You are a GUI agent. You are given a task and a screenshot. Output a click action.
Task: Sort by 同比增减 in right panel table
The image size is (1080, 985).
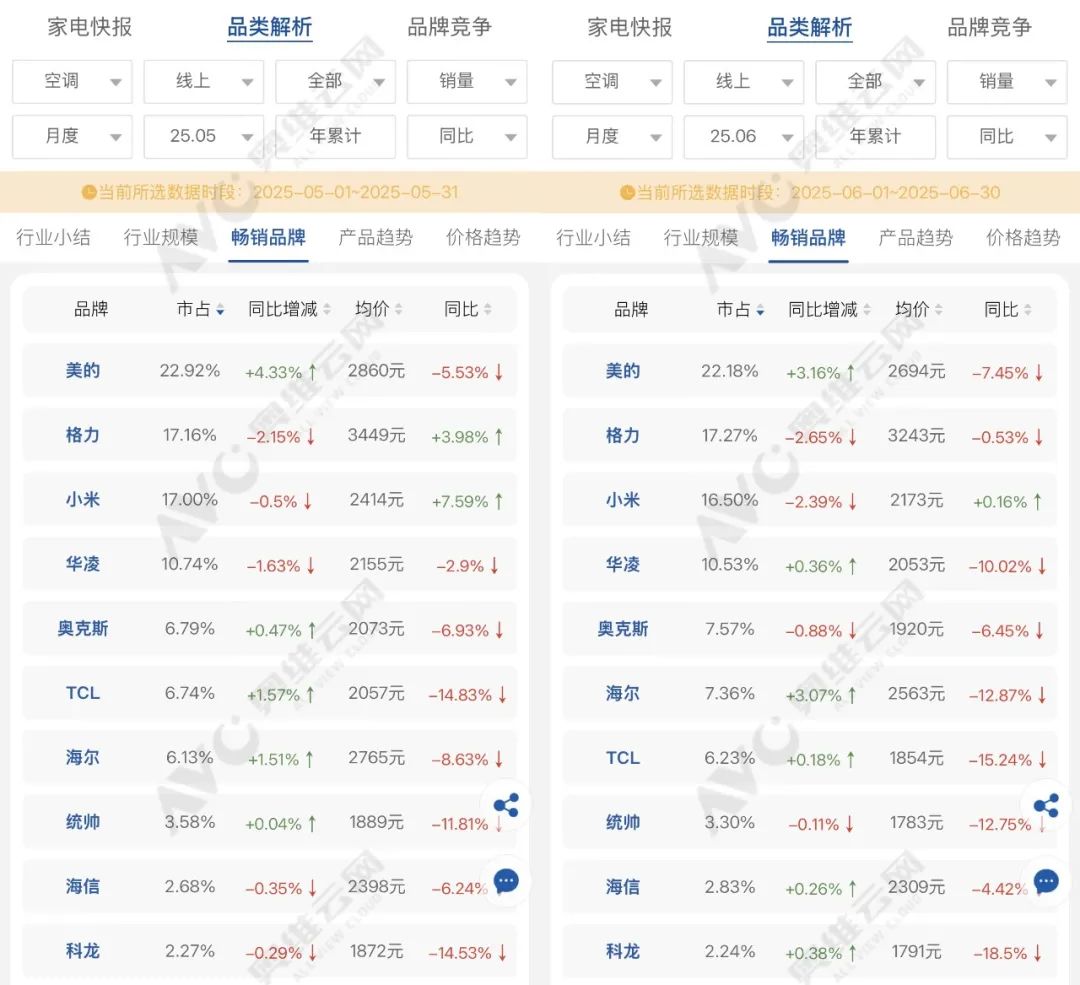pyautogui.click(x=829, y=309)
